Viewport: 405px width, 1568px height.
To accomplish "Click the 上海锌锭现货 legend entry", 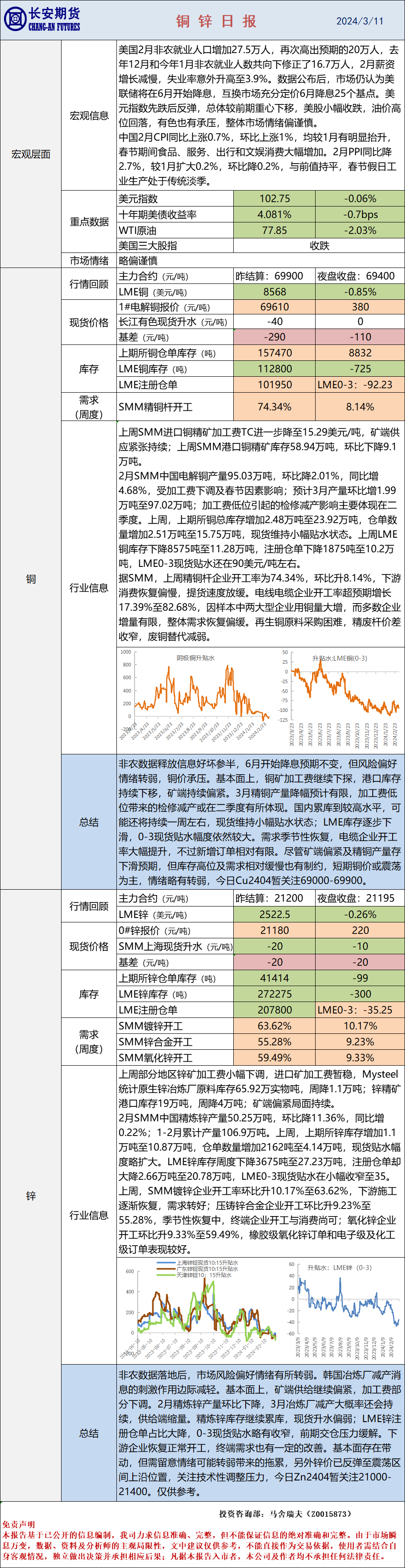I will (198, 1262).
